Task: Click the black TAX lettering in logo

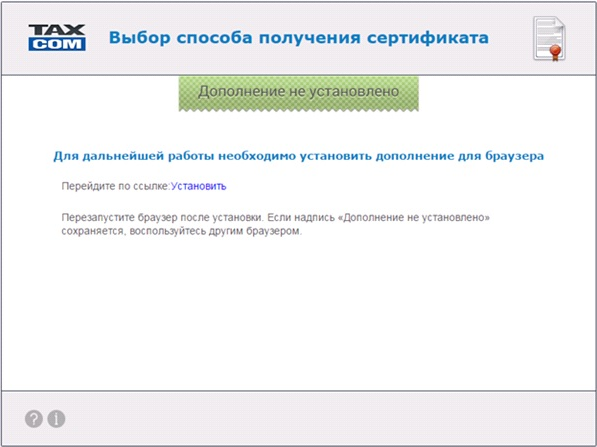Action: tap(57, 30)
